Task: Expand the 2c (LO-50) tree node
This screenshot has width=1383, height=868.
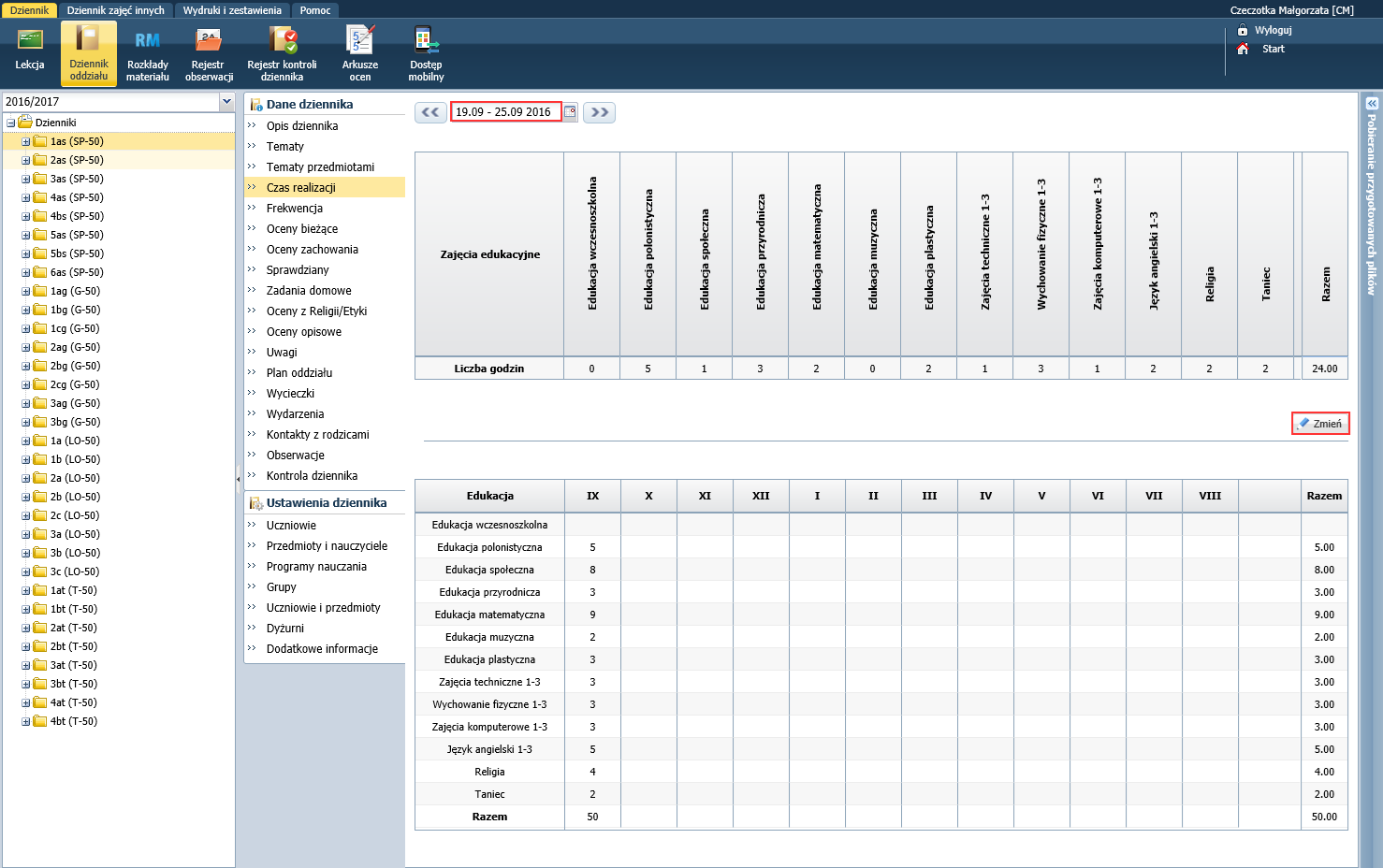Action: point(26,515)
